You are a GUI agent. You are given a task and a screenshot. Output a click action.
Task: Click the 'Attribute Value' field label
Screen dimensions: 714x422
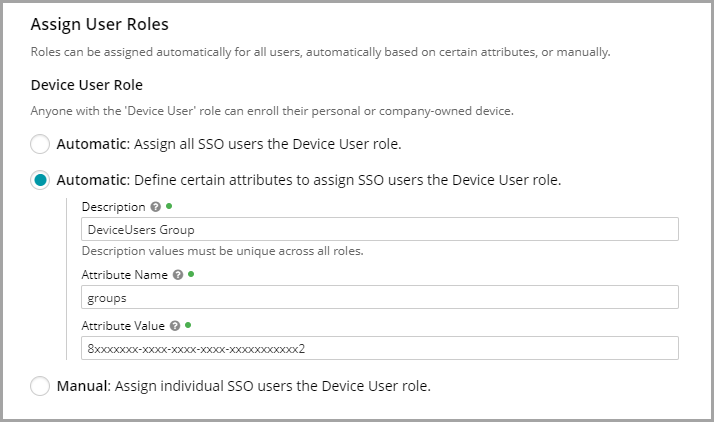(x=123, y=325)
